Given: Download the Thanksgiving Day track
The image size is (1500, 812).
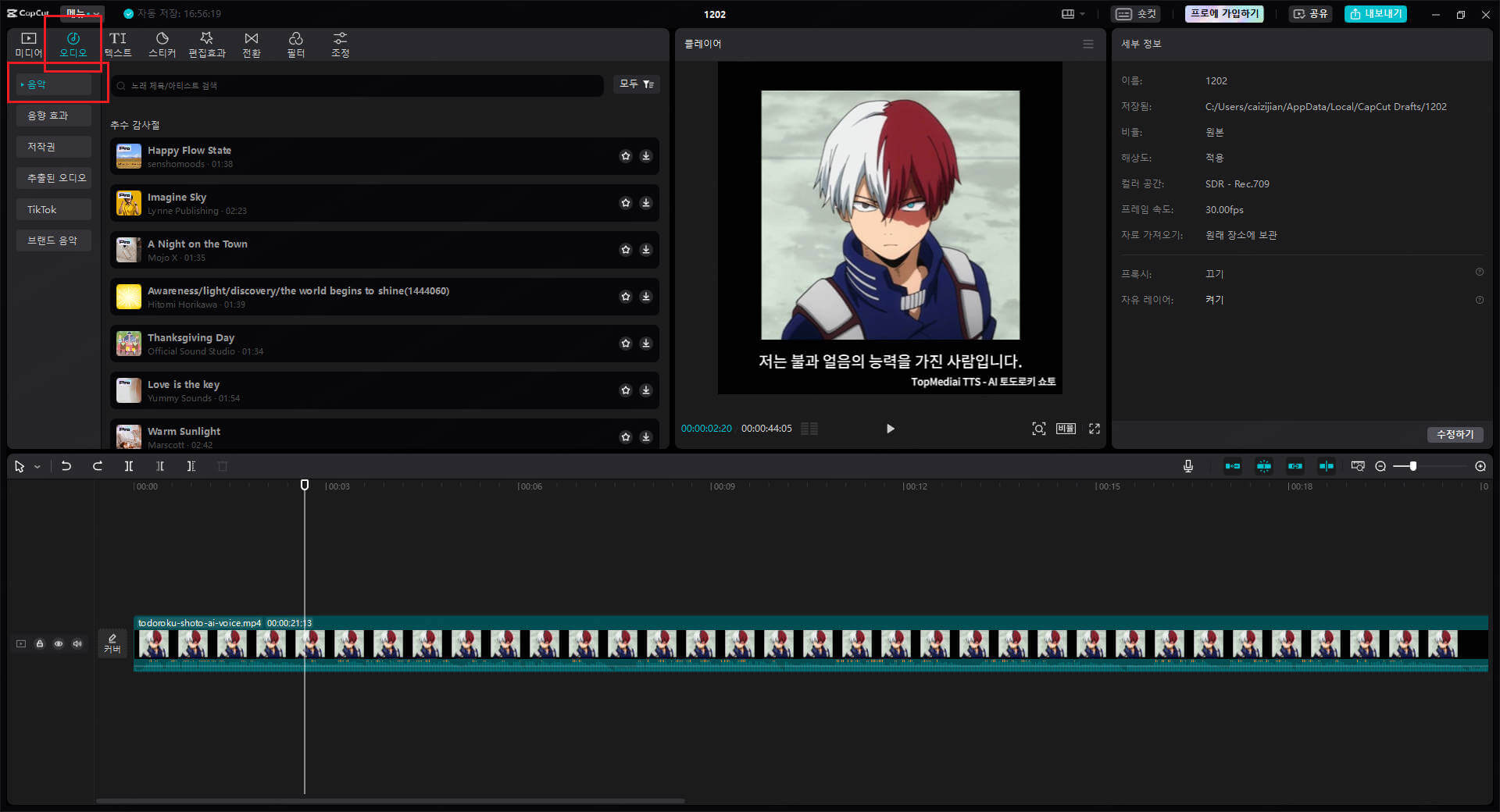Looking at the screenshot, I should [x=646, y=344].
